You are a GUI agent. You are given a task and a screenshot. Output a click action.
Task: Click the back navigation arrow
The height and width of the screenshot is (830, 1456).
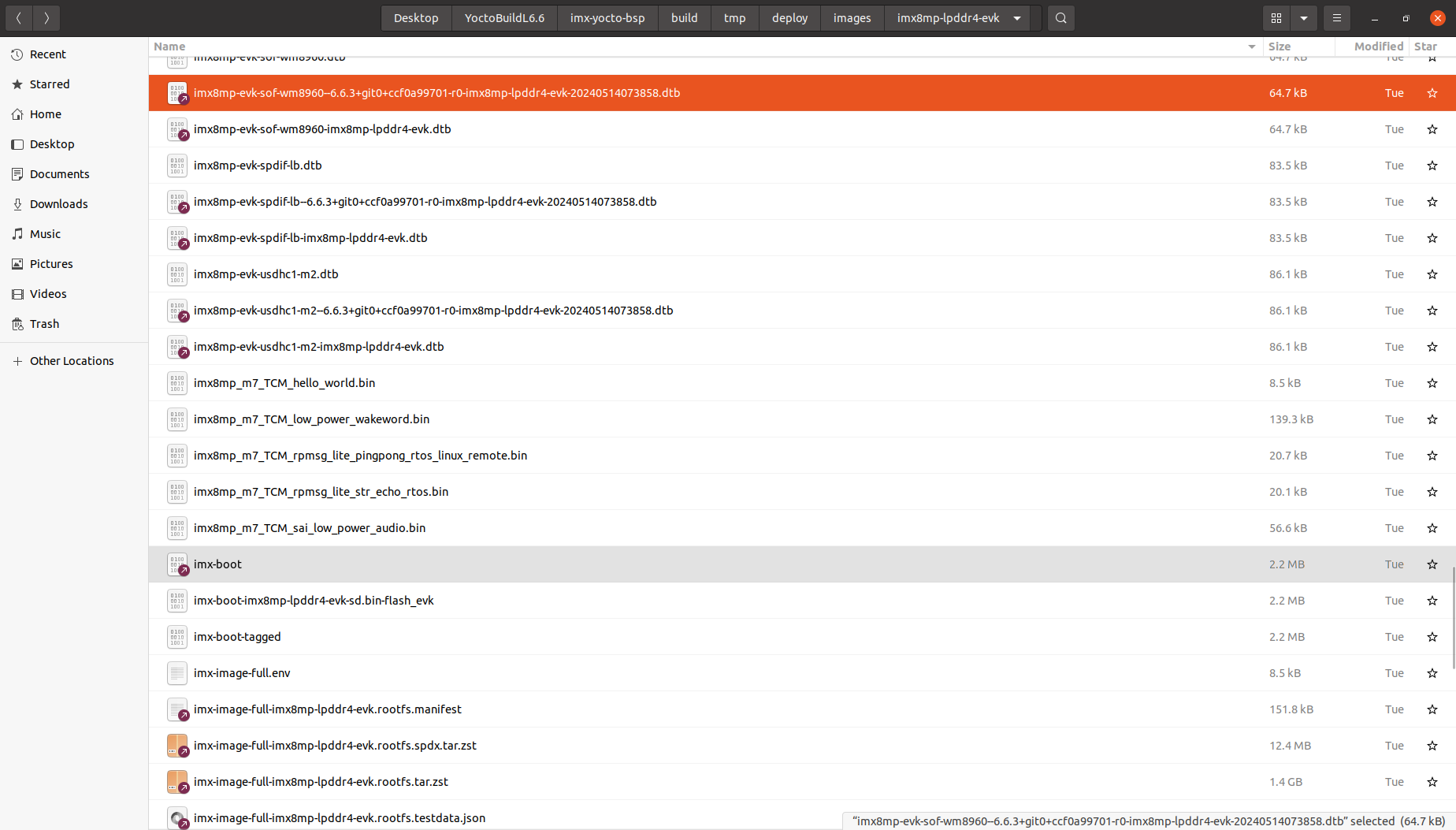click(18, 17)
